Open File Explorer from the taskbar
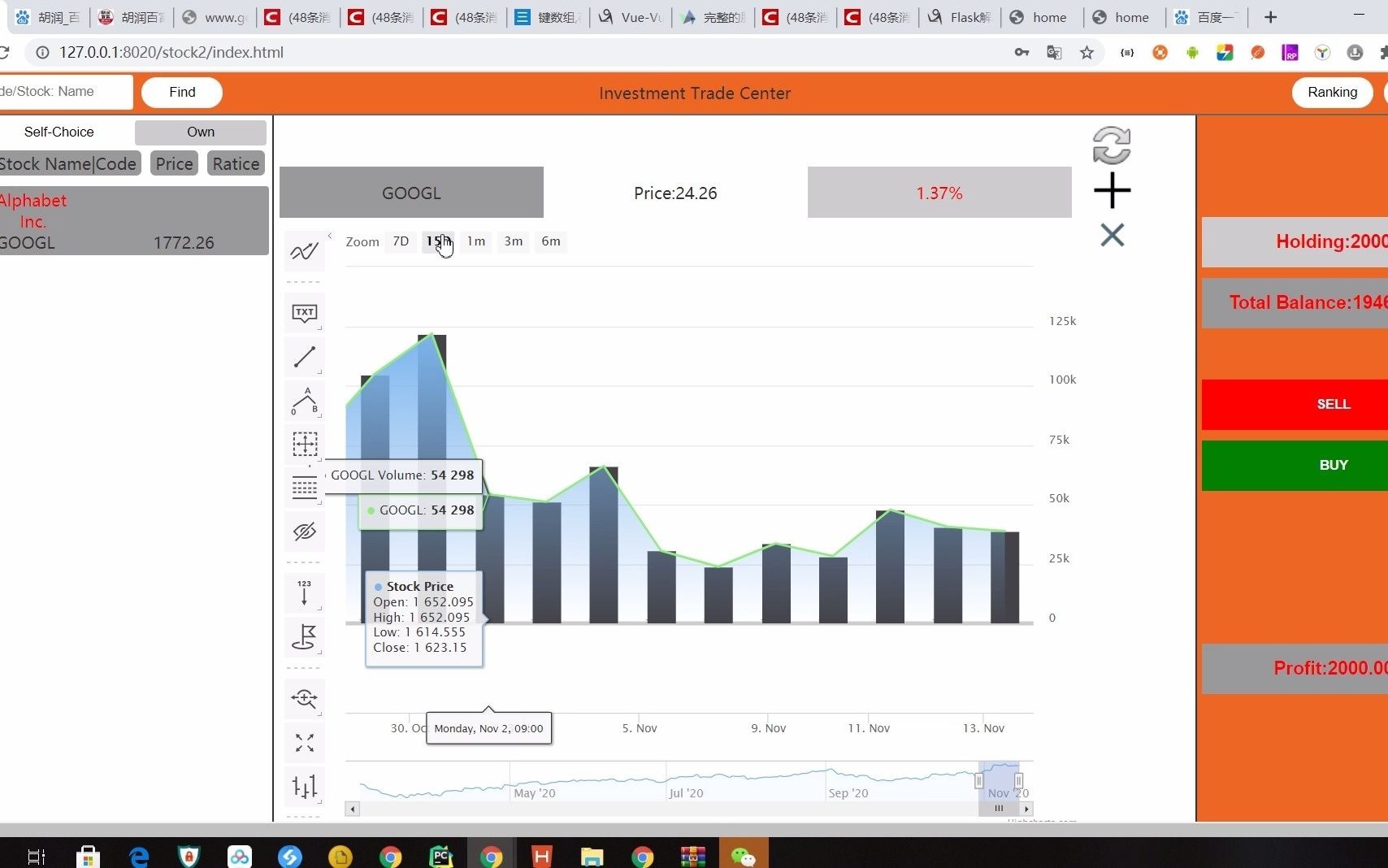The width and height of the screenshot is (1388, 868). click(x=592, y=856)
